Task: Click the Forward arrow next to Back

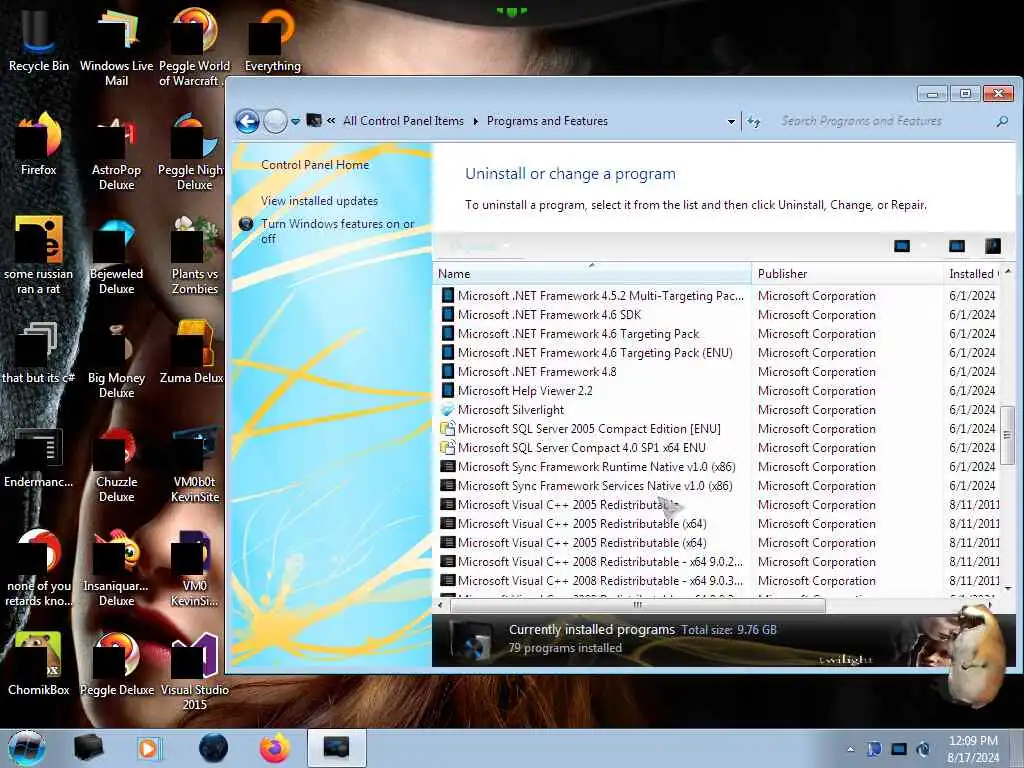Action: 275,121
